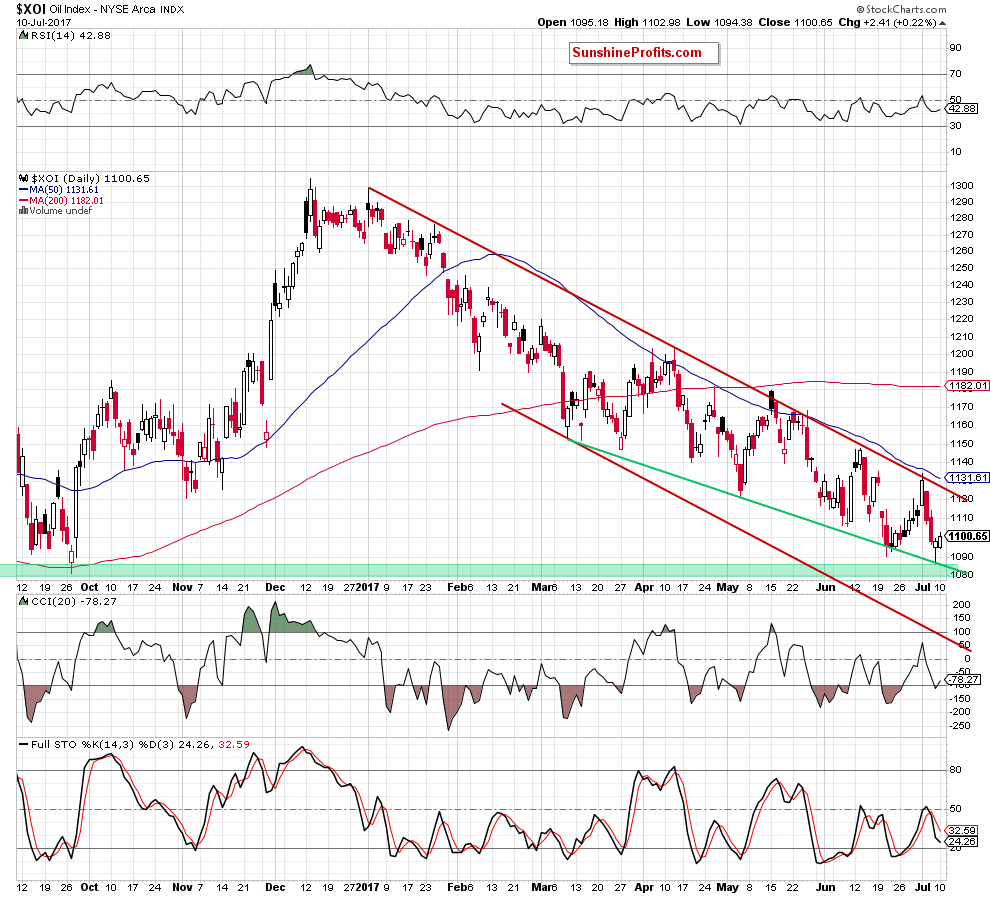990x897 pixels.
Task: Click the 200 level label on CCI axis
Action: click(961, 605)
